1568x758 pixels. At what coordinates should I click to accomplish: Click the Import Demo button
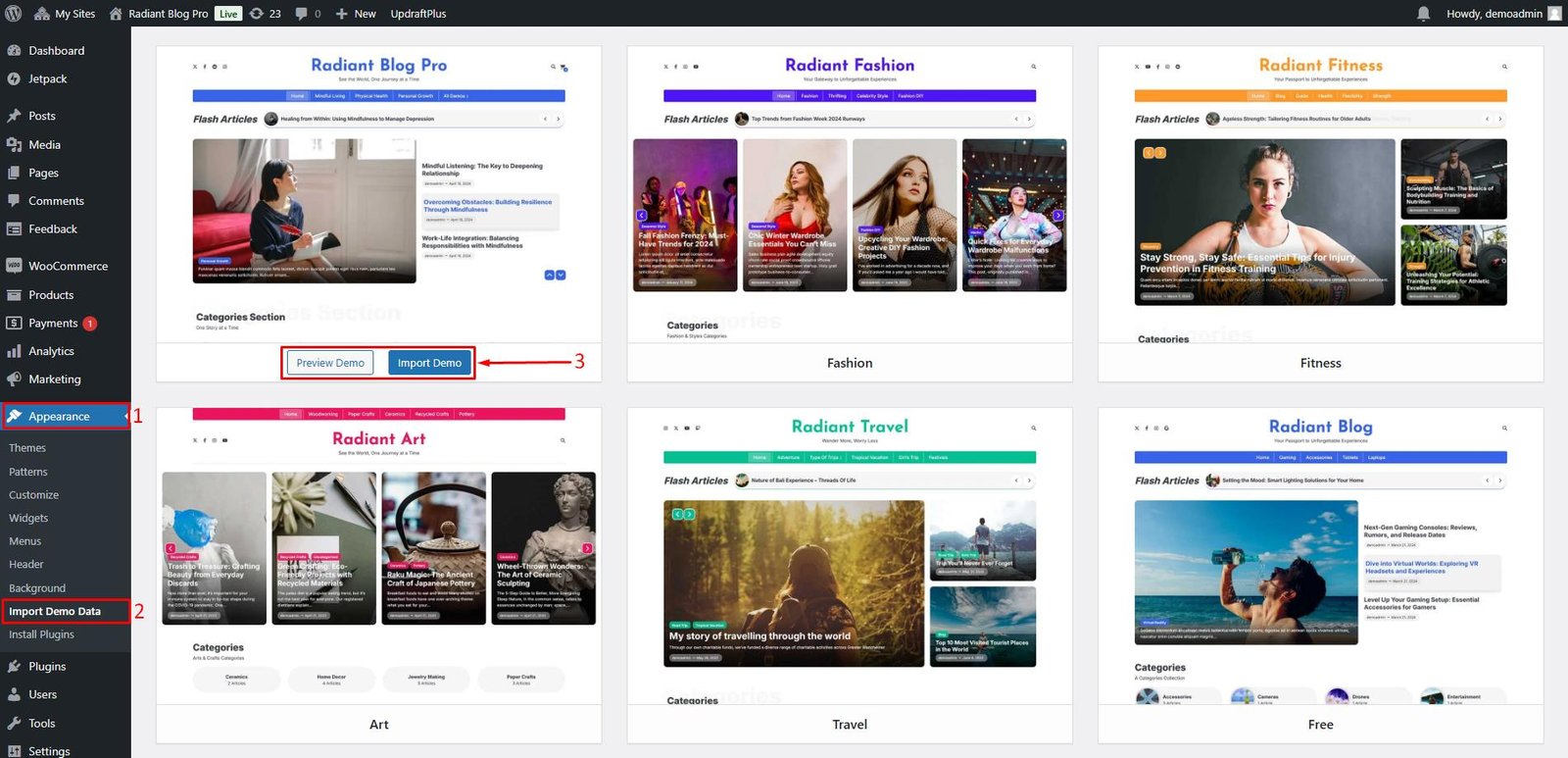[429, 363]
